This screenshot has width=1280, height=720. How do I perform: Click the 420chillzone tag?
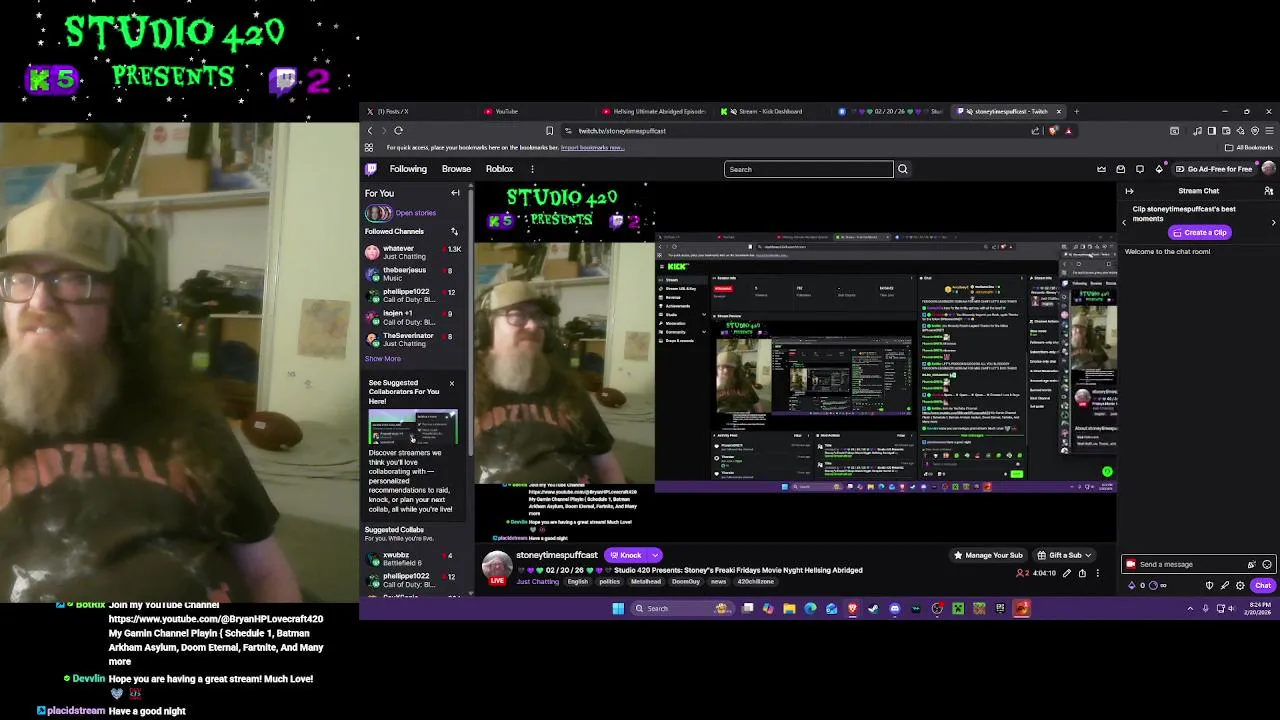[756, 581]
